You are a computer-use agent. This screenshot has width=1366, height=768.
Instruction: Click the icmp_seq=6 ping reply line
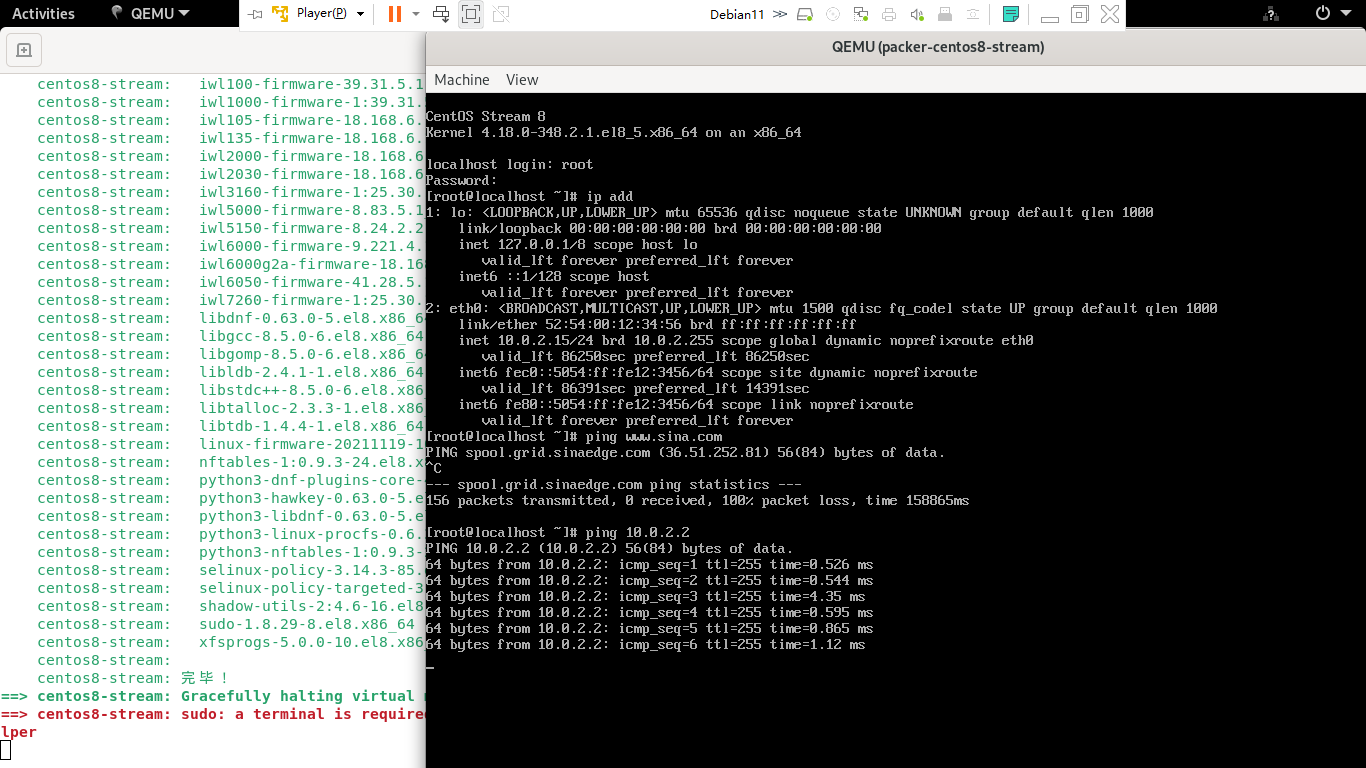pos(645,645)
